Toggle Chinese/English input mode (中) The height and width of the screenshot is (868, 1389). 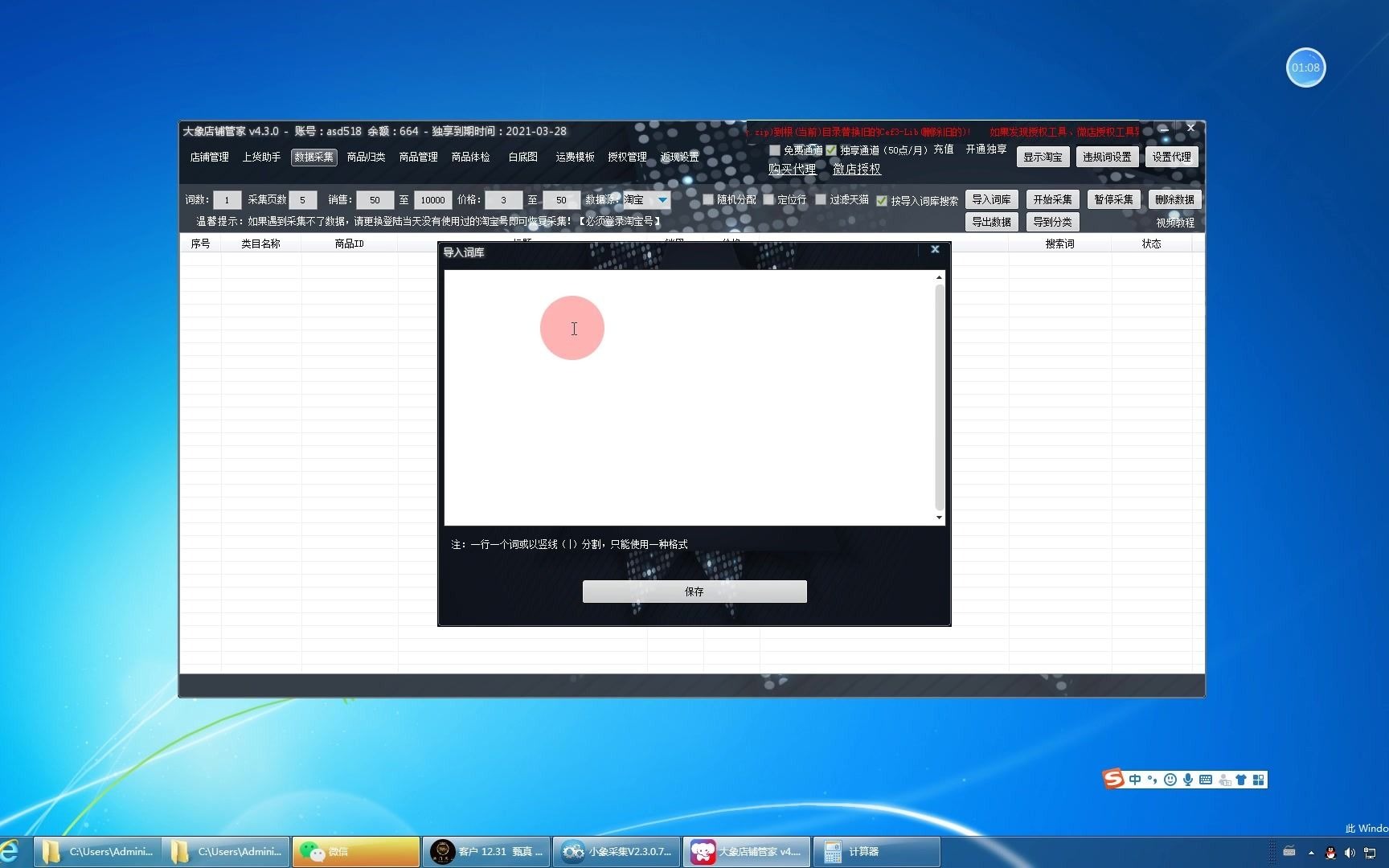pyautogui.click(x=1135, y=780)
